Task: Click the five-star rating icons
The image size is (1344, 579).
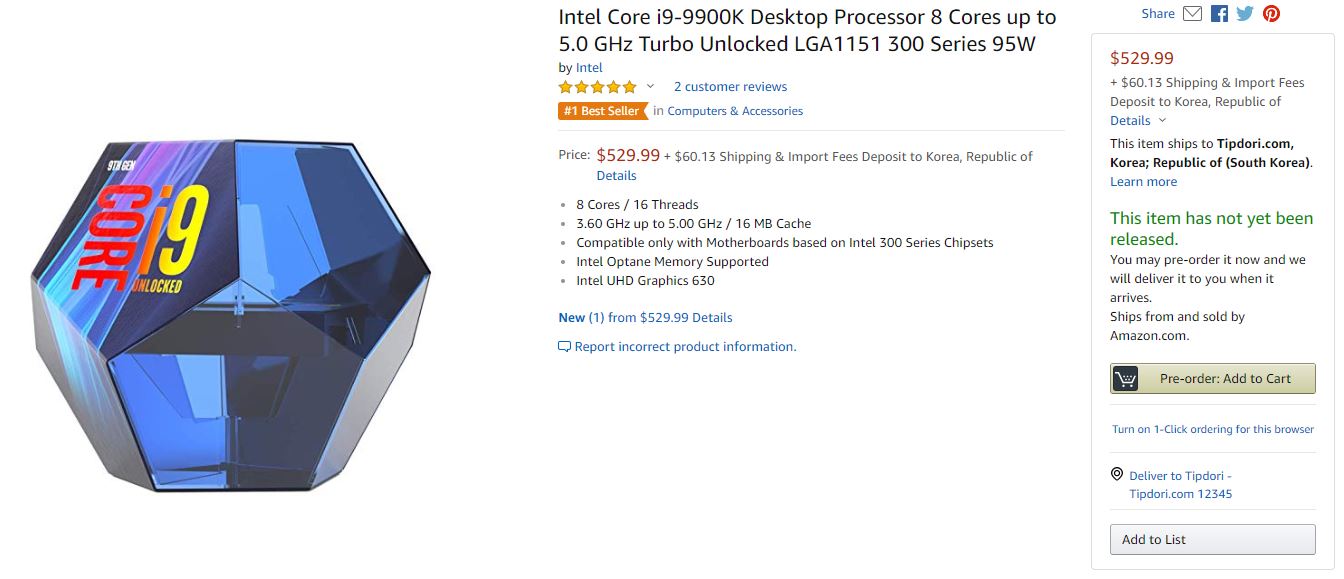Action: click(597, 87)
